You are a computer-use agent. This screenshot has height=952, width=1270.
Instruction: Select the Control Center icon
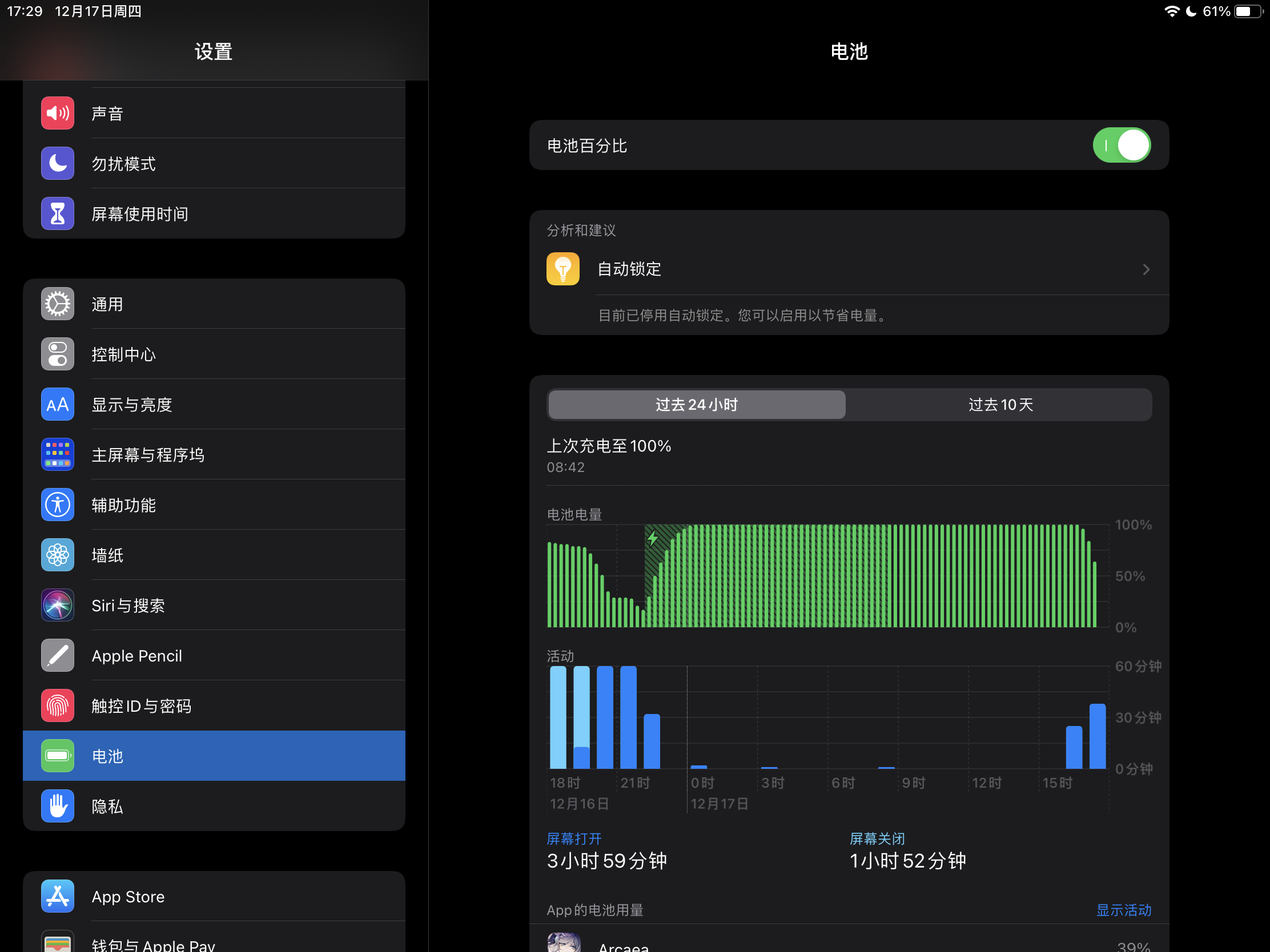click(58, 354)
